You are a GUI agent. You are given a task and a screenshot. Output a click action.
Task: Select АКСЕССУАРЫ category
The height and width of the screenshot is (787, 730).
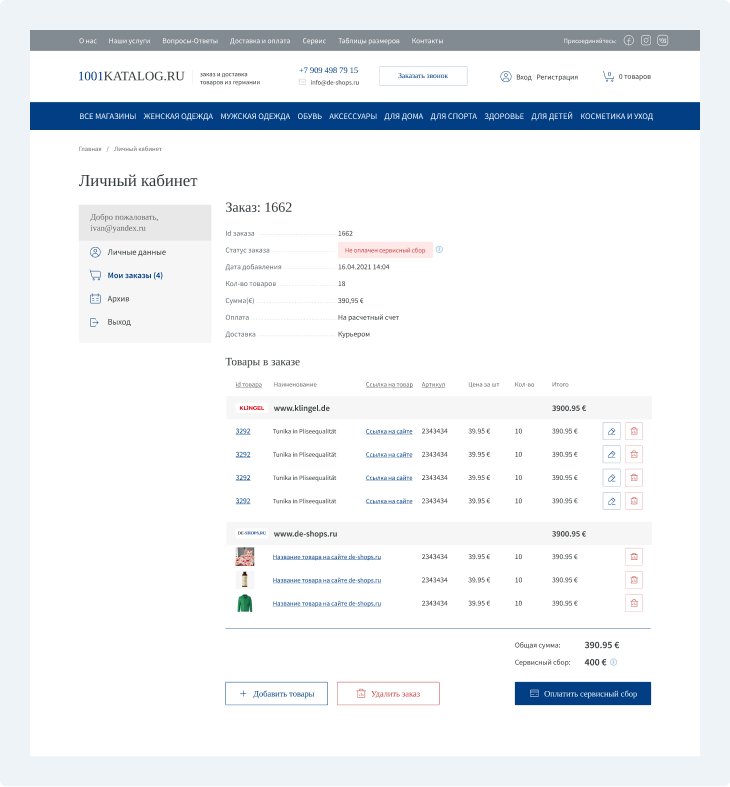[353, 116]
